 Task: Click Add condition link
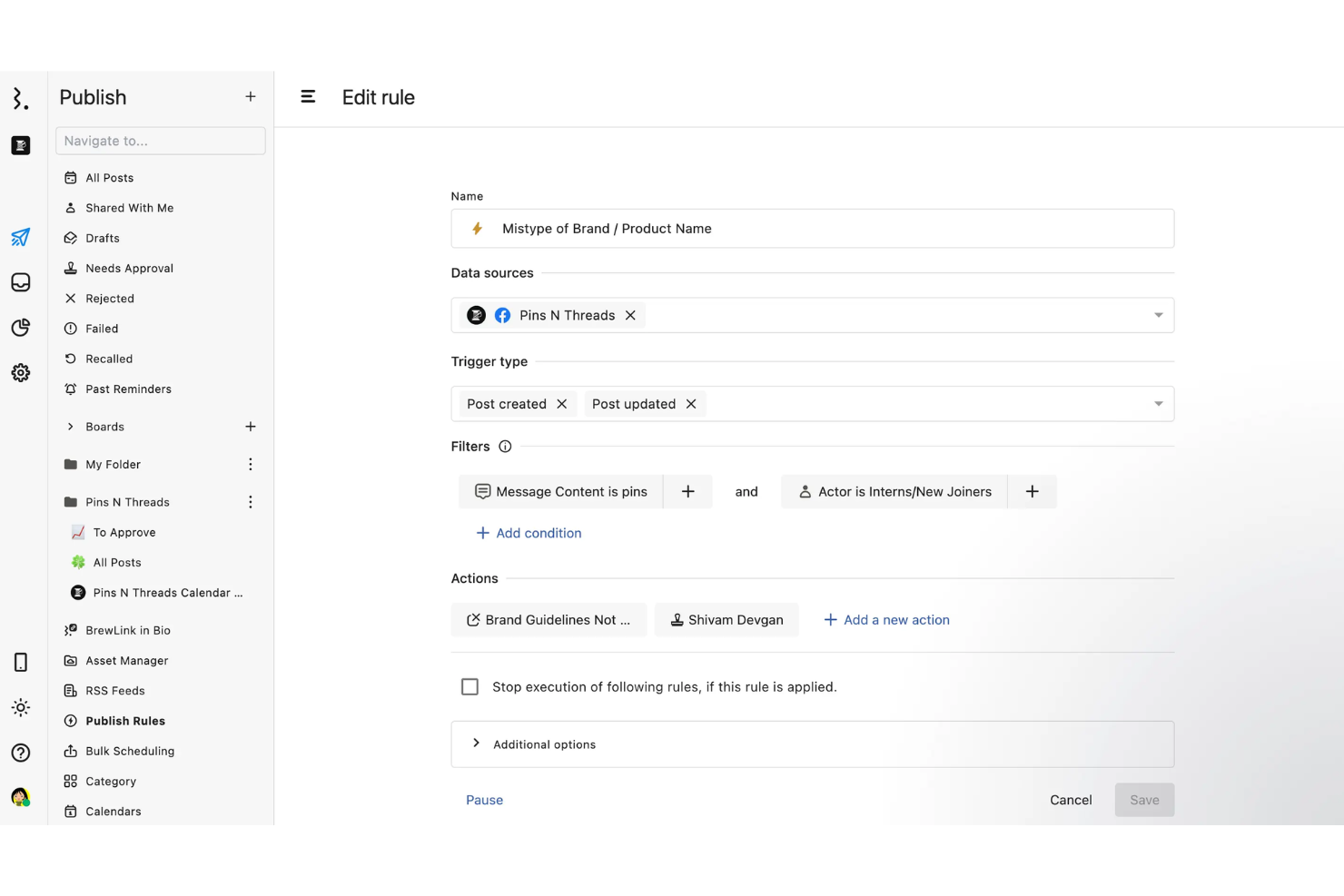[x=529, y=533]
